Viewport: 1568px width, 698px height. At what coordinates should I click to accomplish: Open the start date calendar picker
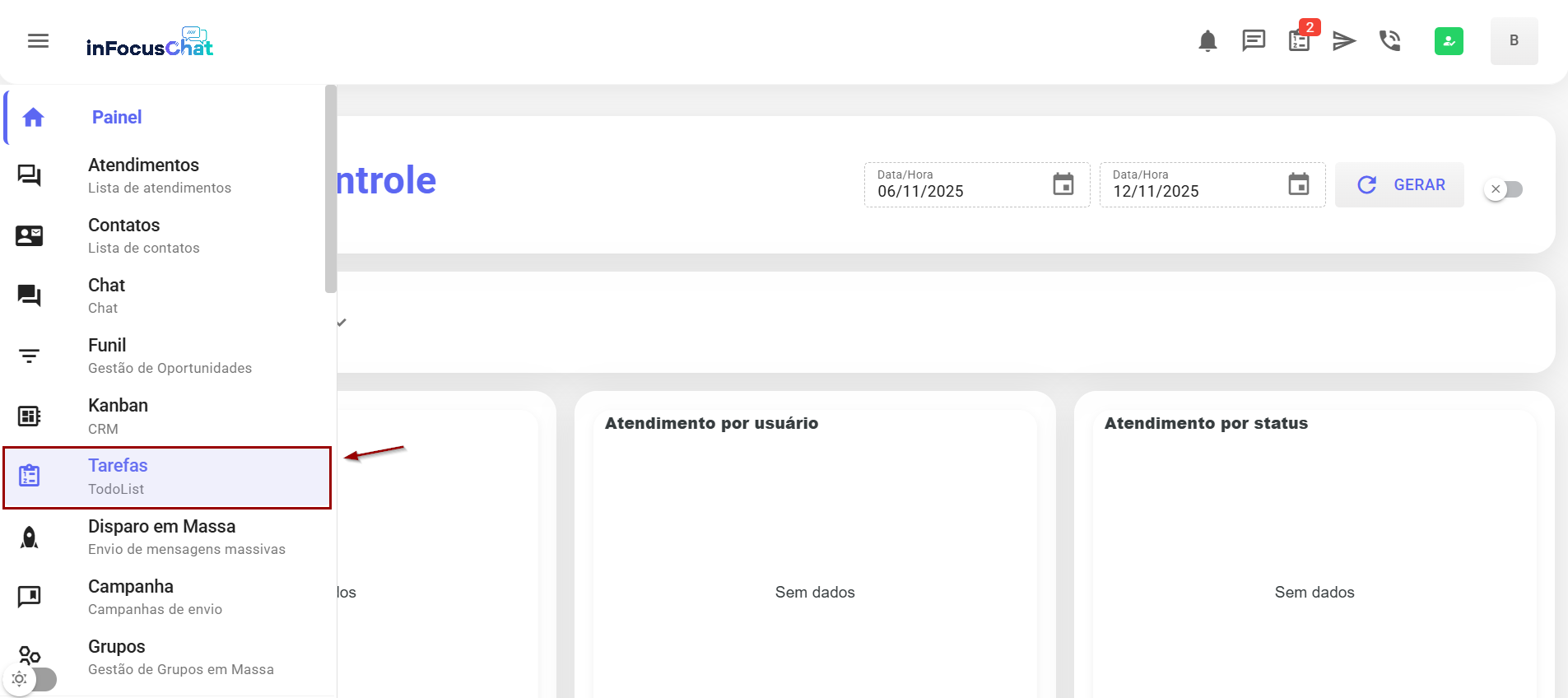pyautogui.click(x=1063, y=184)
